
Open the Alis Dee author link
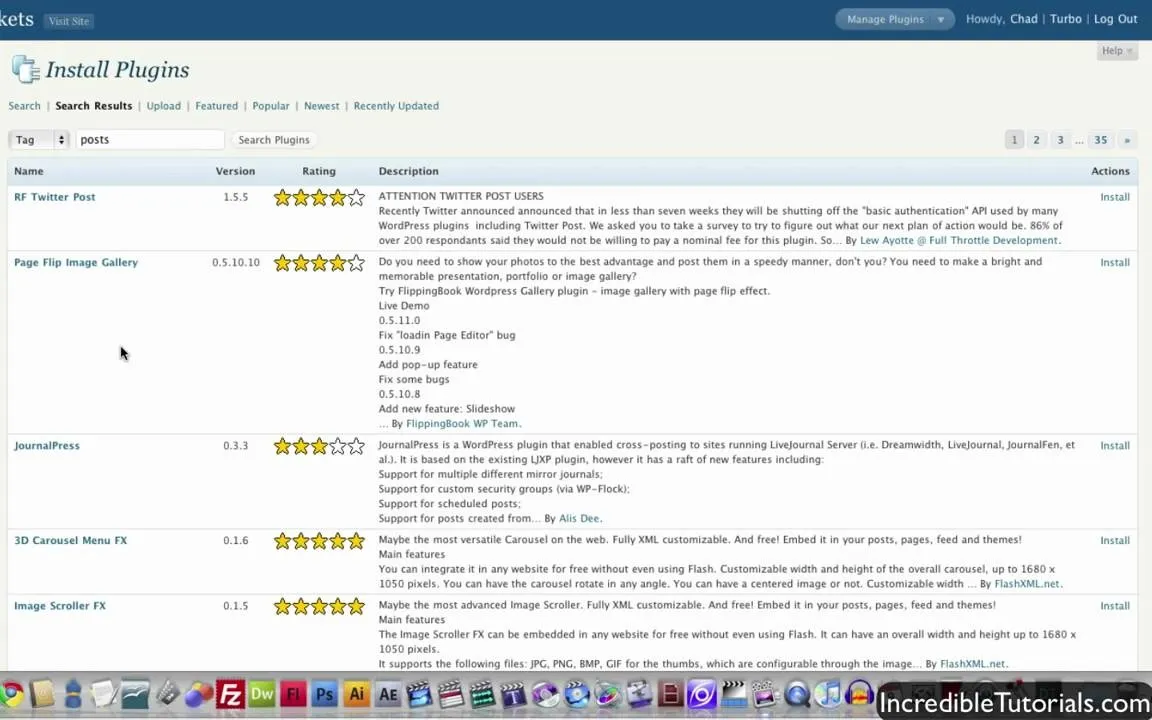579,519
